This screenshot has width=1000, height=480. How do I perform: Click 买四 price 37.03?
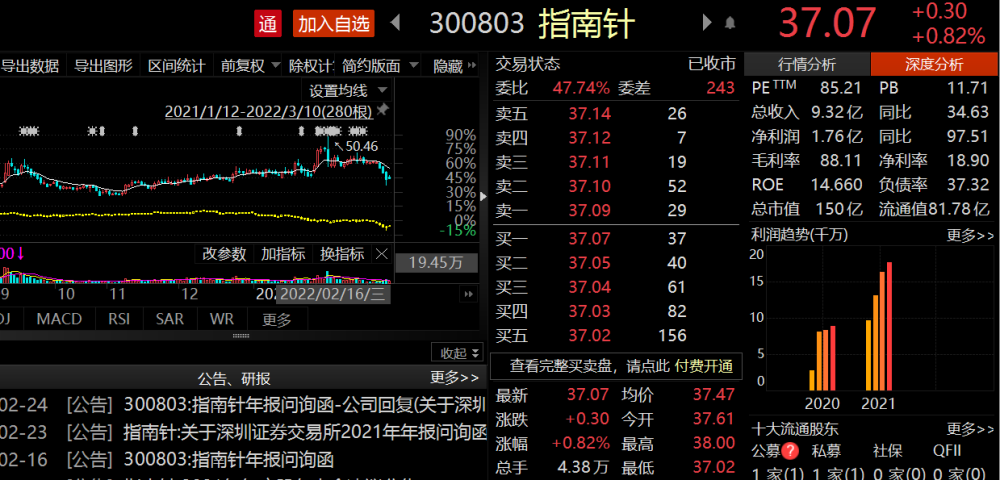coord(590,311)
